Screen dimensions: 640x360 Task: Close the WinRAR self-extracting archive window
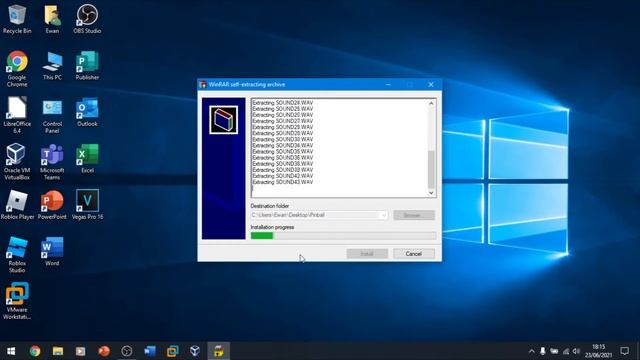coord(431,84)
